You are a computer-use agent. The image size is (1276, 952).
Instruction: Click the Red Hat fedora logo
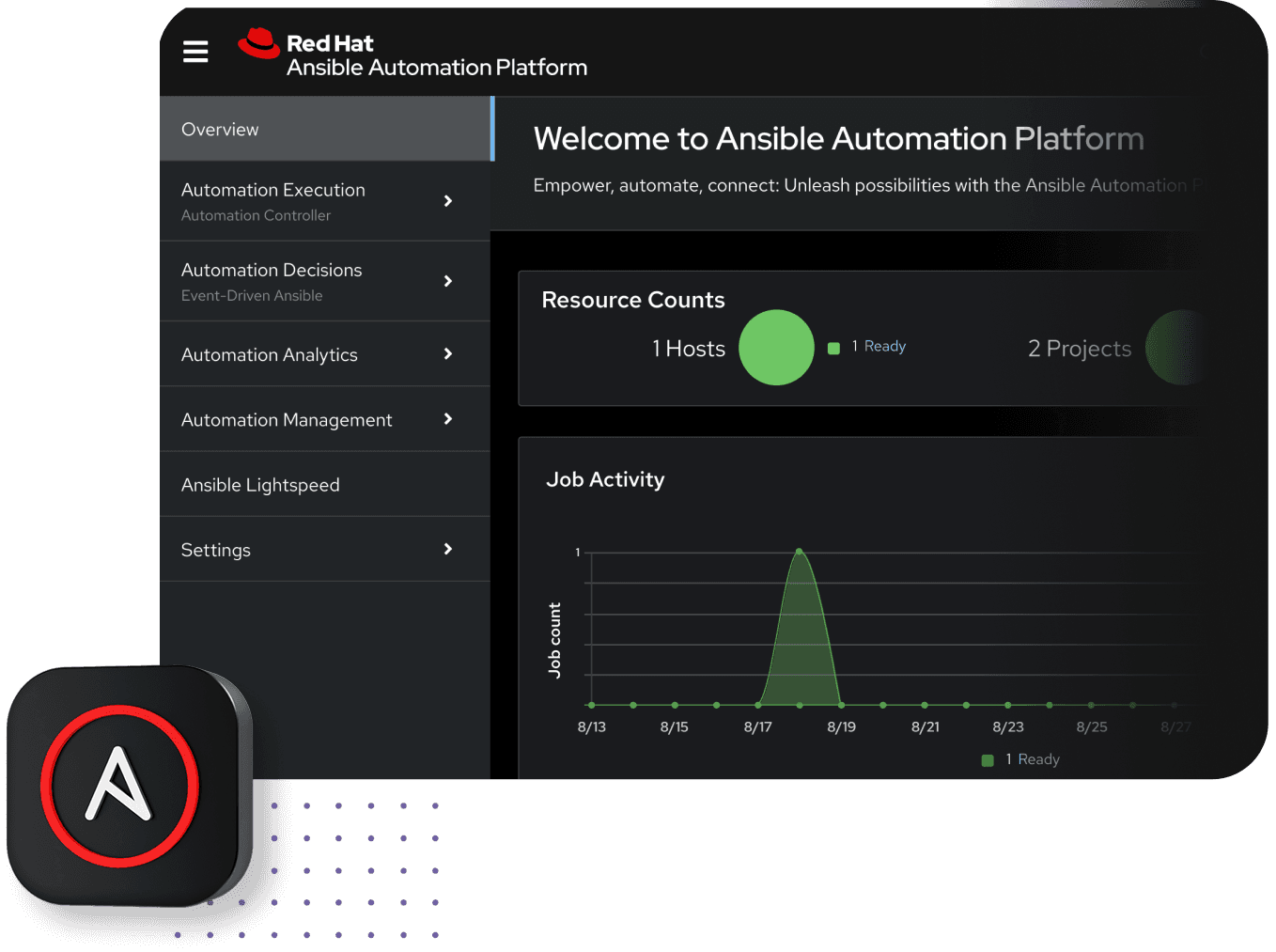click(258, 43)
